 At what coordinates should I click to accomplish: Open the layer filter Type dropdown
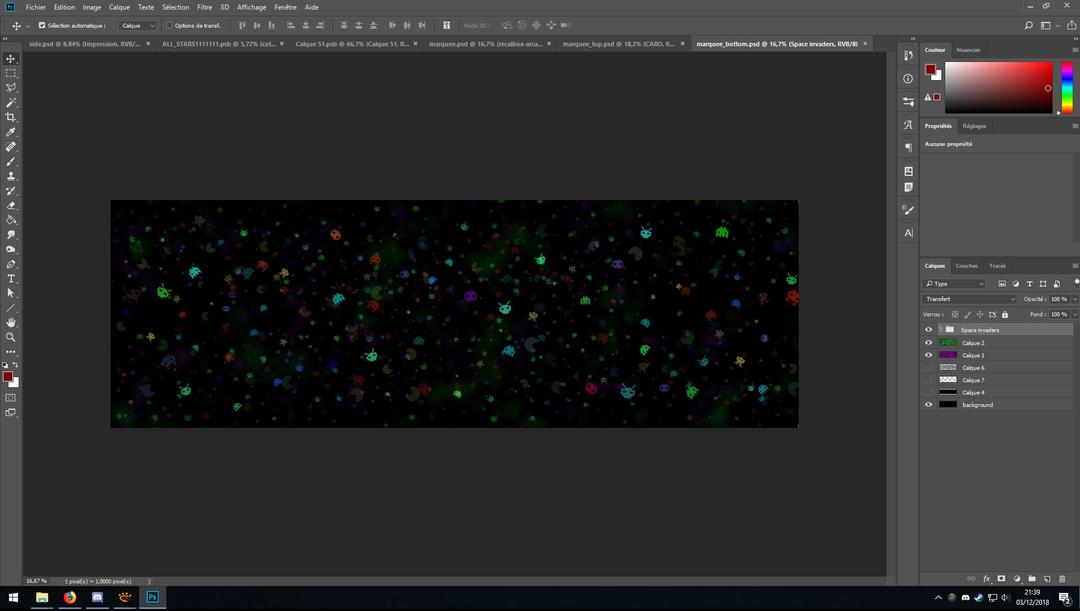pyautogui.click(x=954, y=284)
